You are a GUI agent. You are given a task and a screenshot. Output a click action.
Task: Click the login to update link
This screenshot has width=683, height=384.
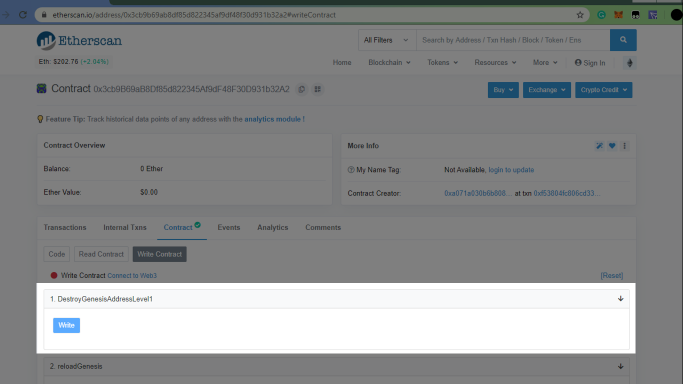point(511,170)
